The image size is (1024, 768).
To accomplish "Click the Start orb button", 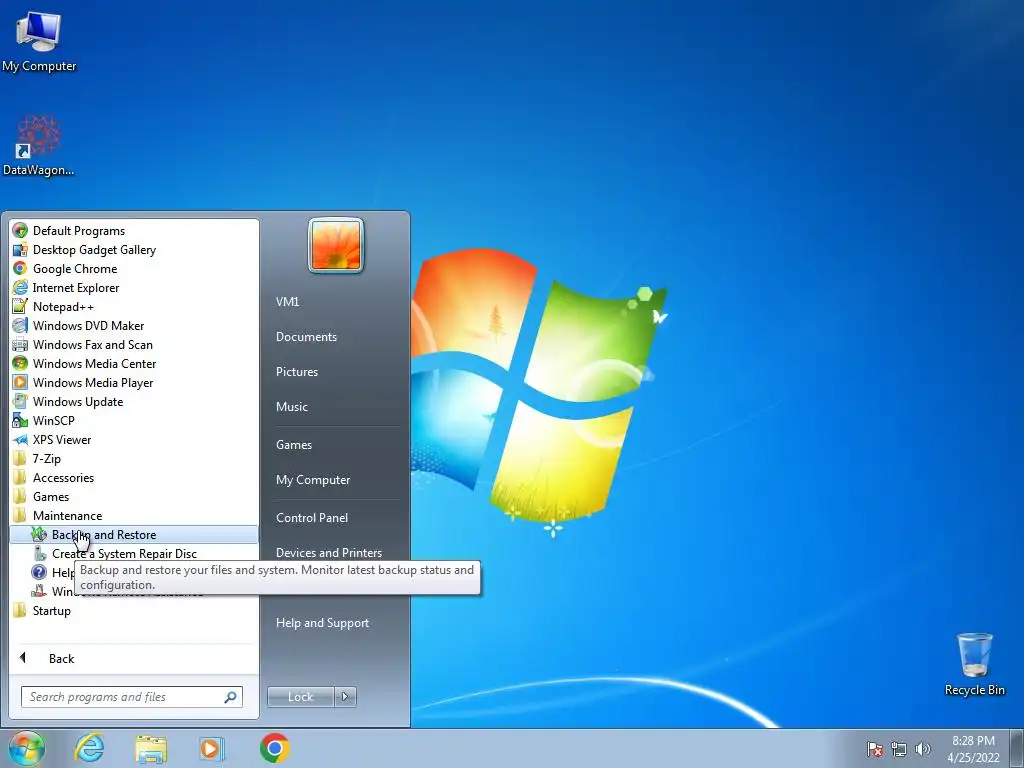I will (27, 748).
